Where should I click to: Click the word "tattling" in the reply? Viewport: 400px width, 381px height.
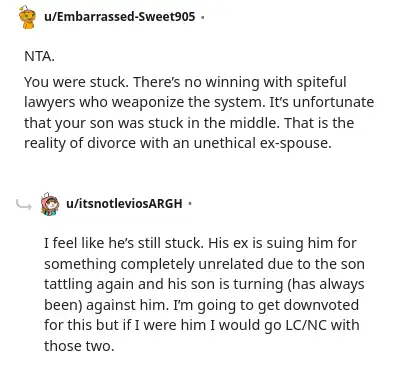click(x=68, y=284)
